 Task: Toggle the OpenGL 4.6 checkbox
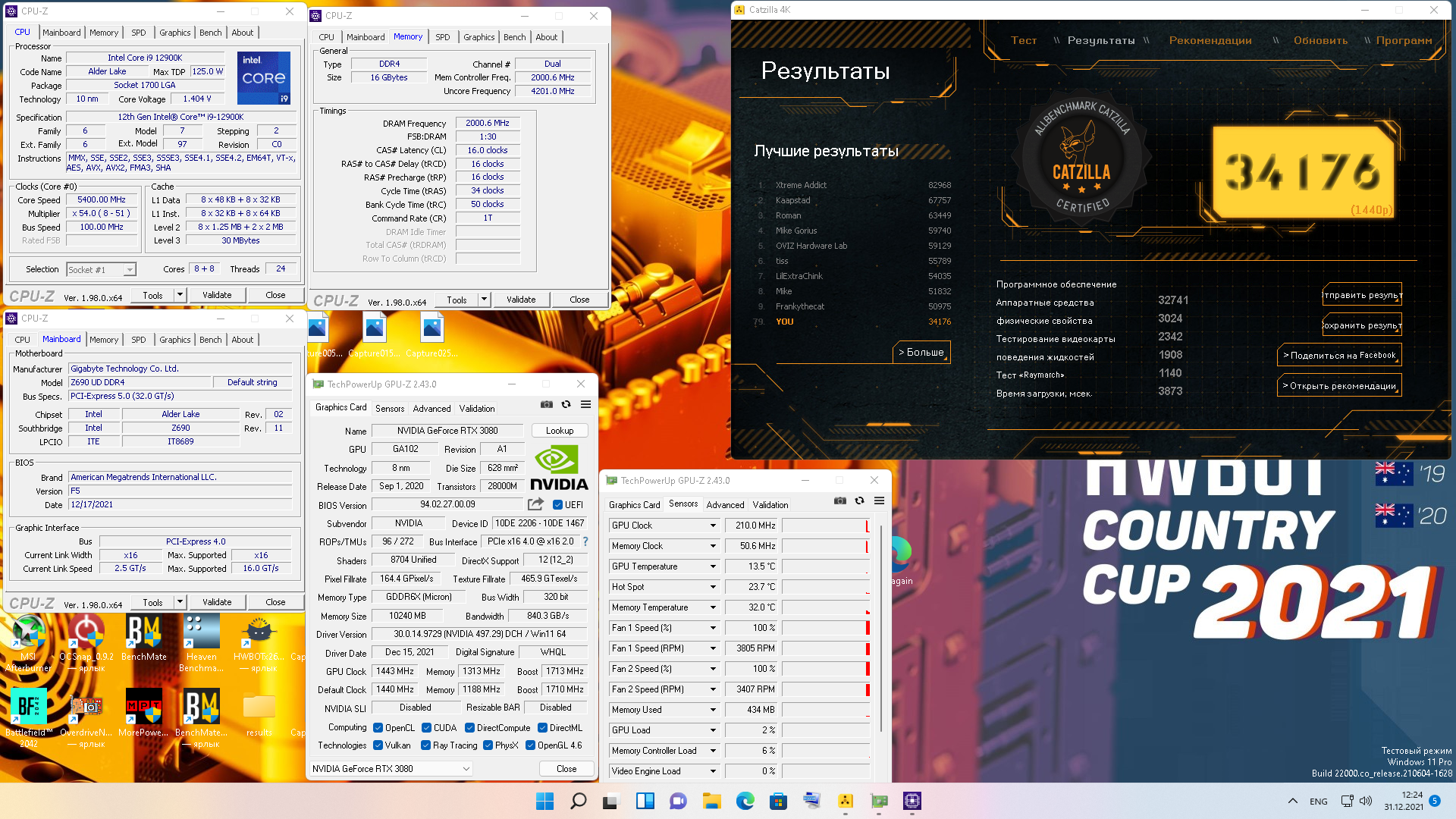pos(530,745)
